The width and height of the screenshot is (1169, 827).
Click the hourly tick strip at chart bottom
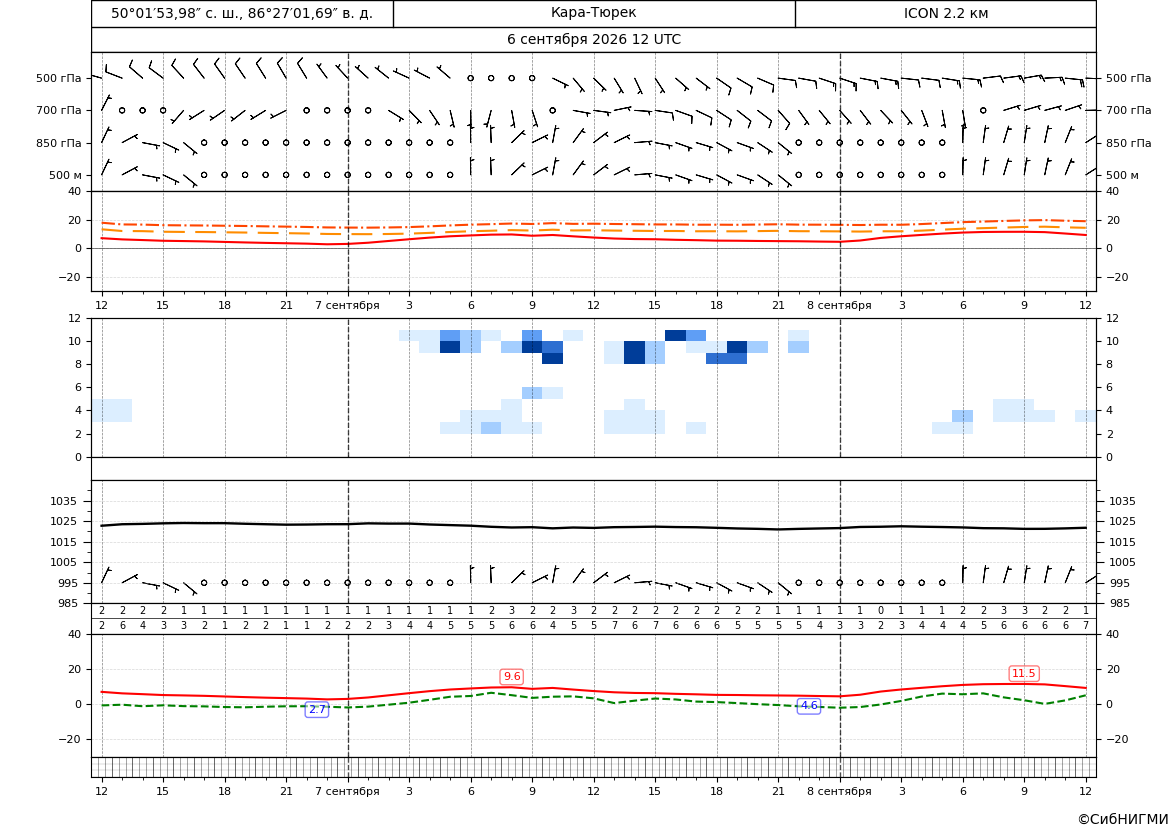tap(594, 767)
